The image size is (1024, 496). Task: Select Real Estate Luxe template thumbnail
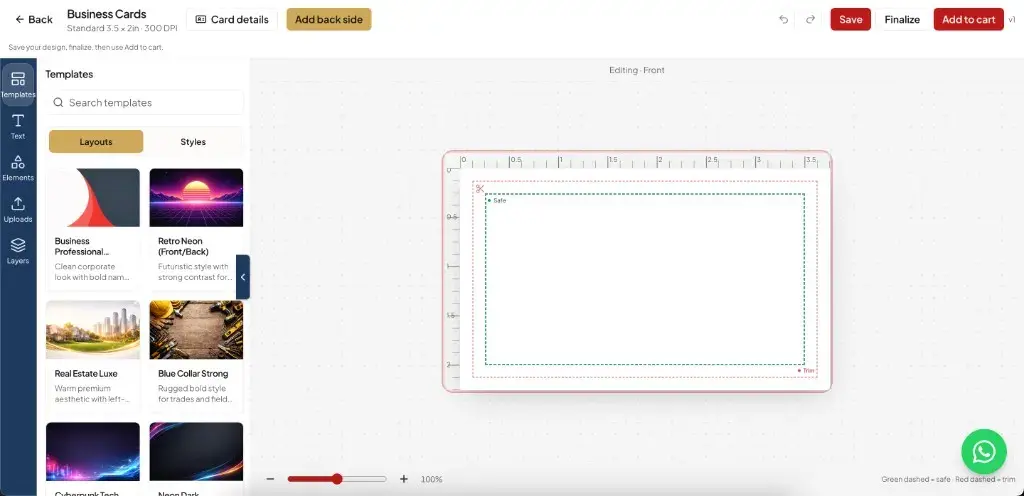coord(93,330)
